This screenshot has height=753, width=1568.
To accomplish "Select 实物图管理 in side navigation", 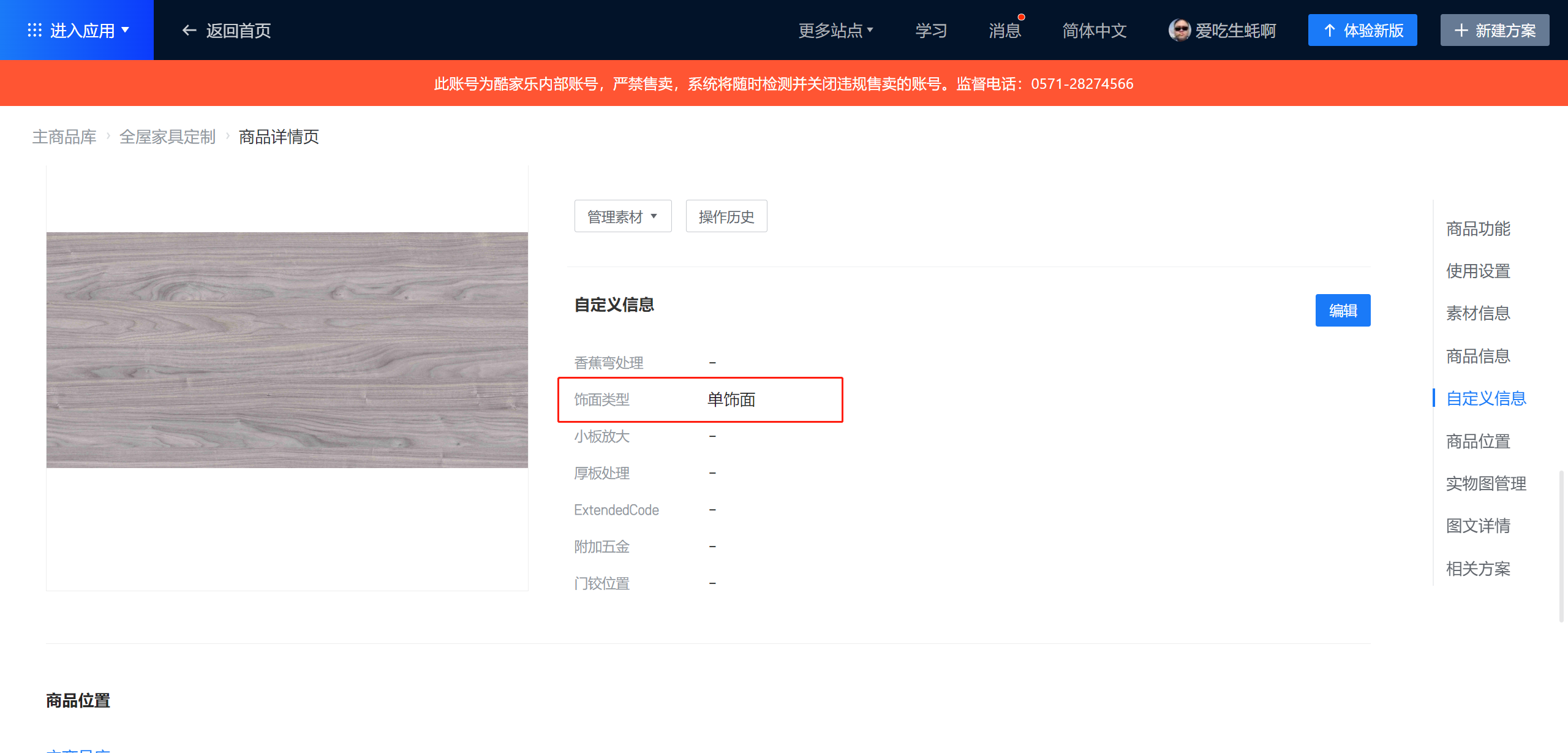I will 1486,483.
